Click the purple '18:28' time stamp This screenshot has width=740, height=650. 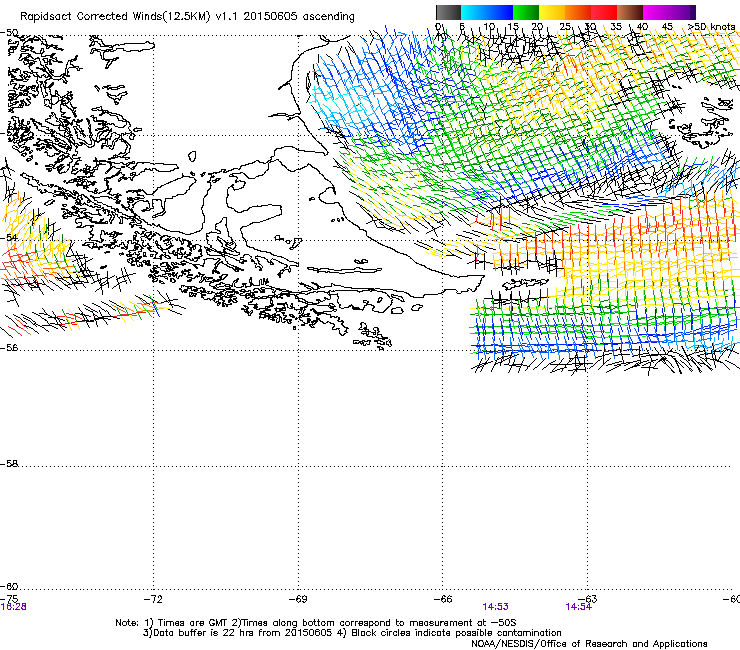click(x=13, y=607)
